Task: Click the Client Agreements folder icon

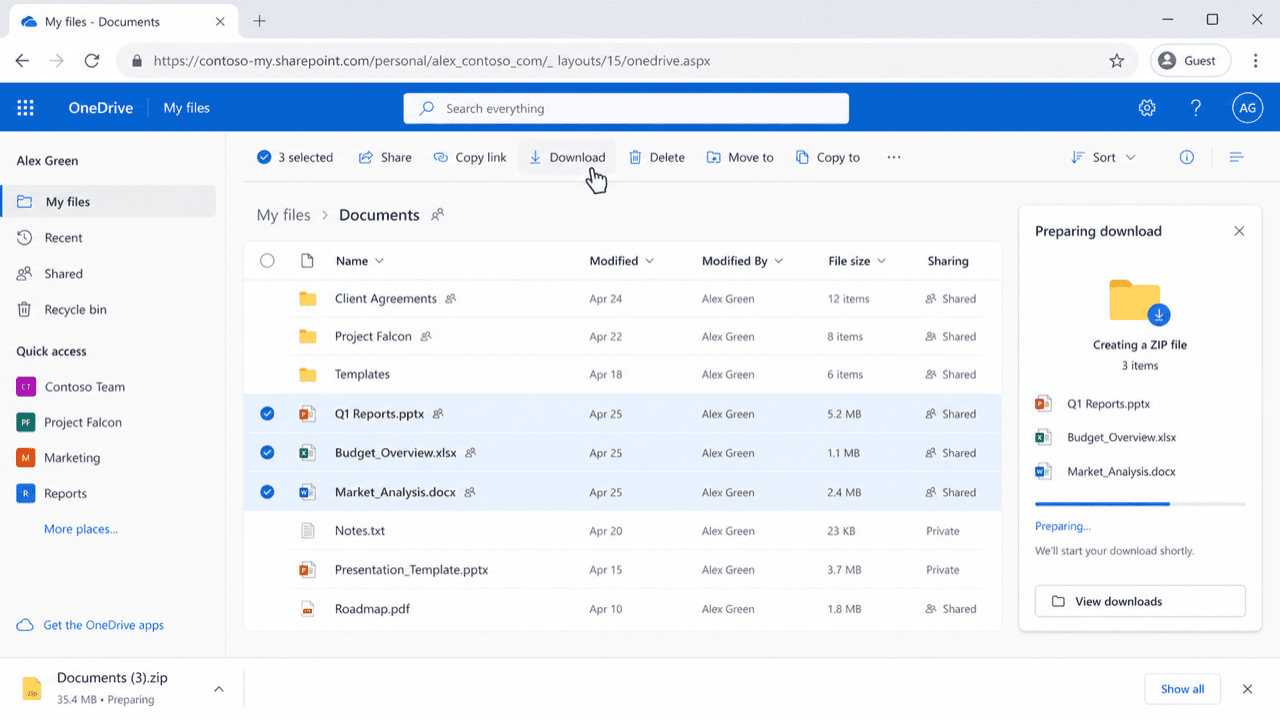Action: (308, 298)
